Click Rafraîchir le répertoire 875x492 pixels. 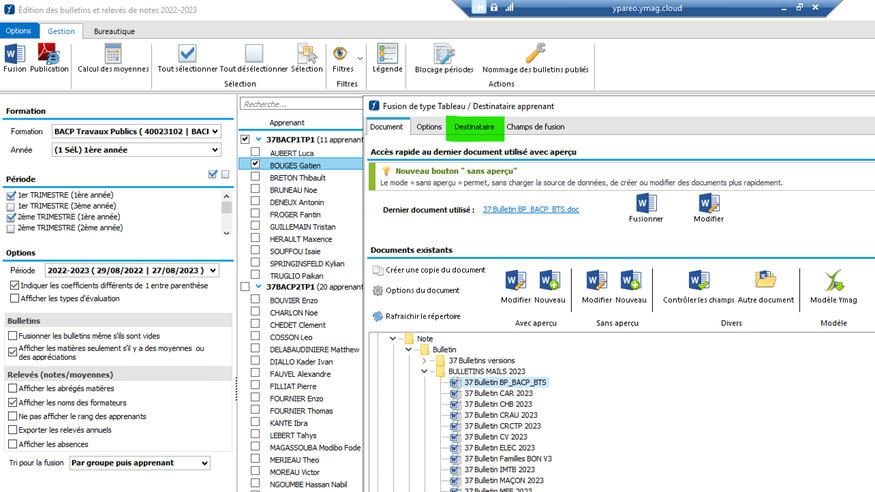pyautogui.click(x=422, y=316)
